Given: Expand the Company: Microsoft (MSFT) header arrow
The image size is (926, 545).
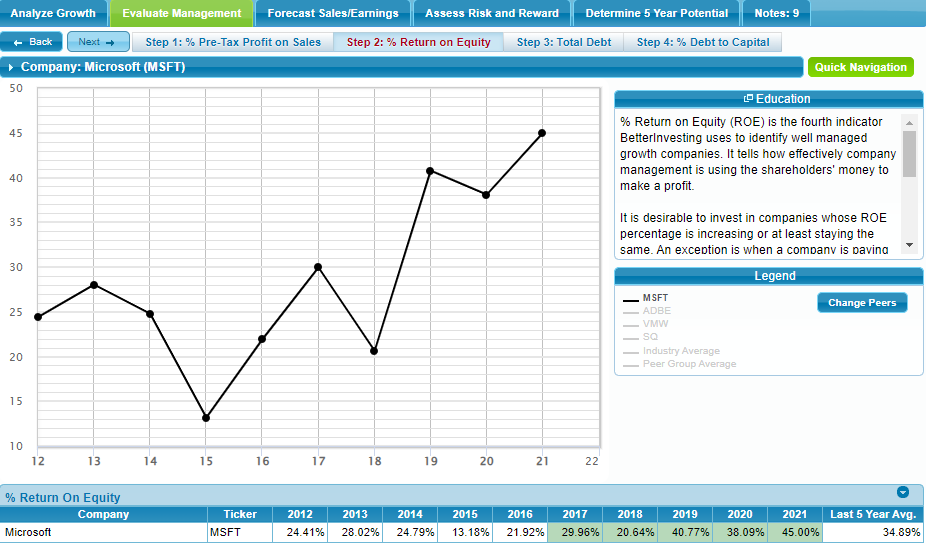Looking at the screenshot, I should tap(11, 67).
